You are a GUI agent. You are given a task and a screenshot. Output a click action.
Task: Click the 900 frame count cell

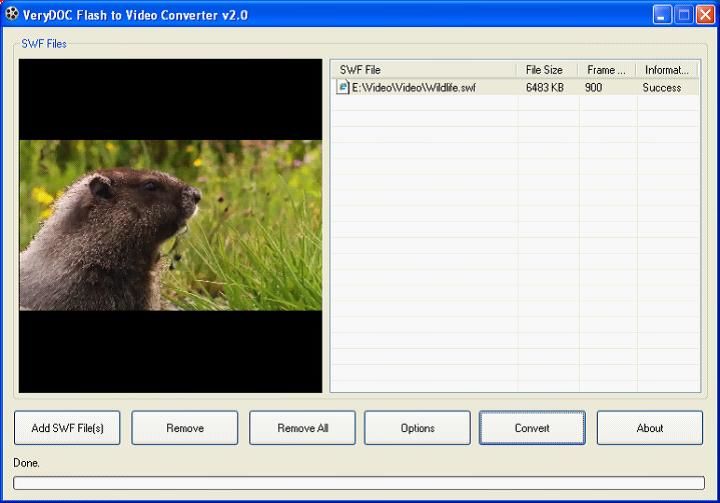coord(593,87)
